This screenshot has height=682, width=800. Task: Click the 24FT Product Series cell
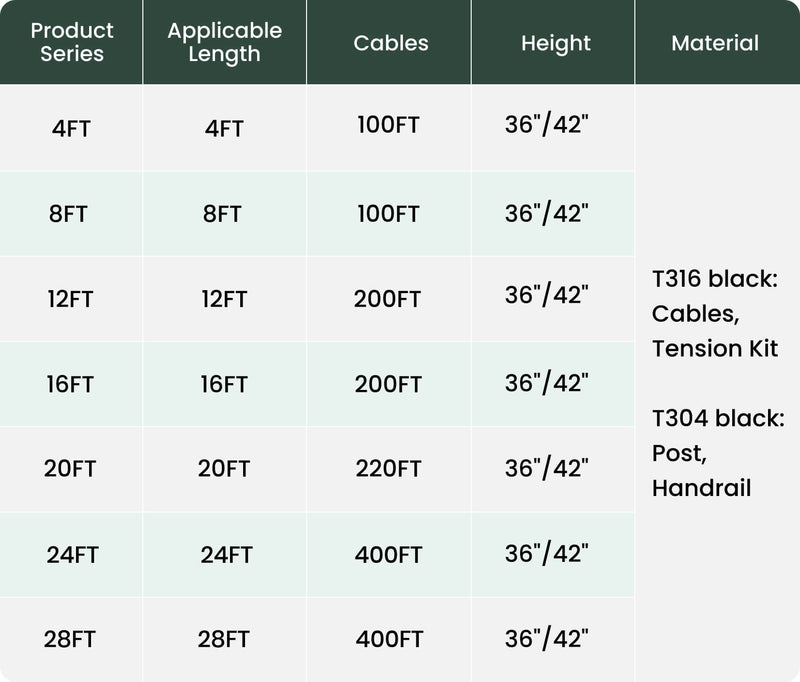pos(72,554)
